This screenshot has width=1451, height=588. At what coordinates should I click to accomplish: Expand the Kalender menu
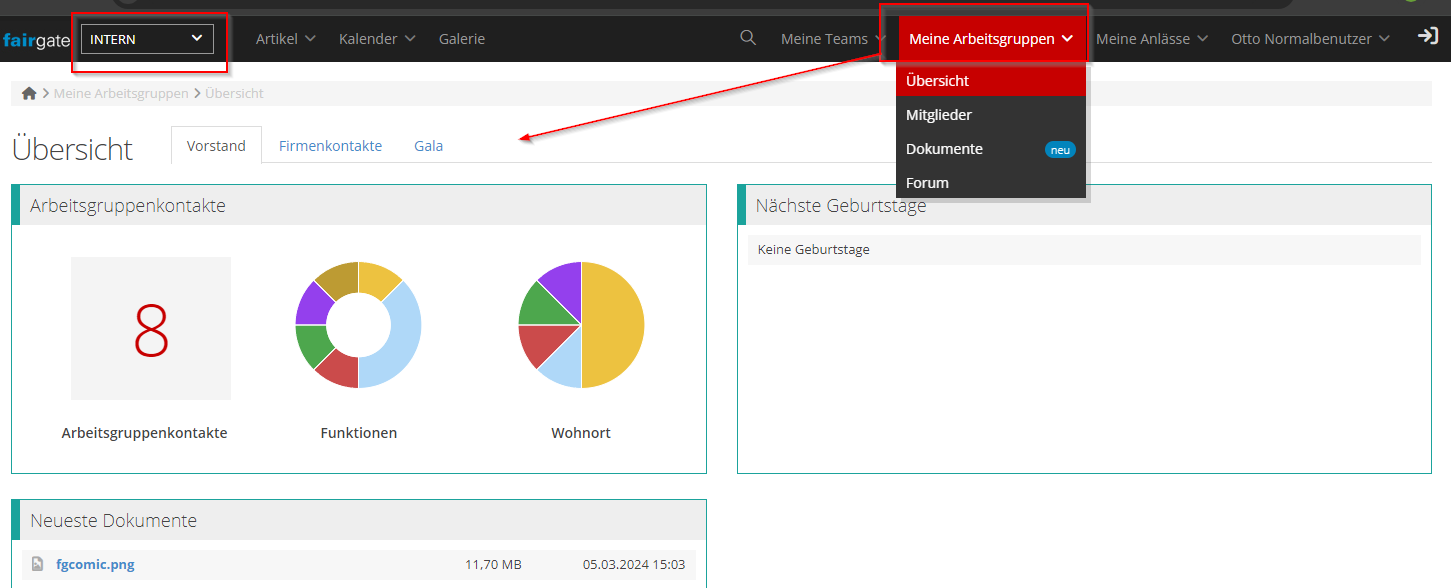point(377,39)
